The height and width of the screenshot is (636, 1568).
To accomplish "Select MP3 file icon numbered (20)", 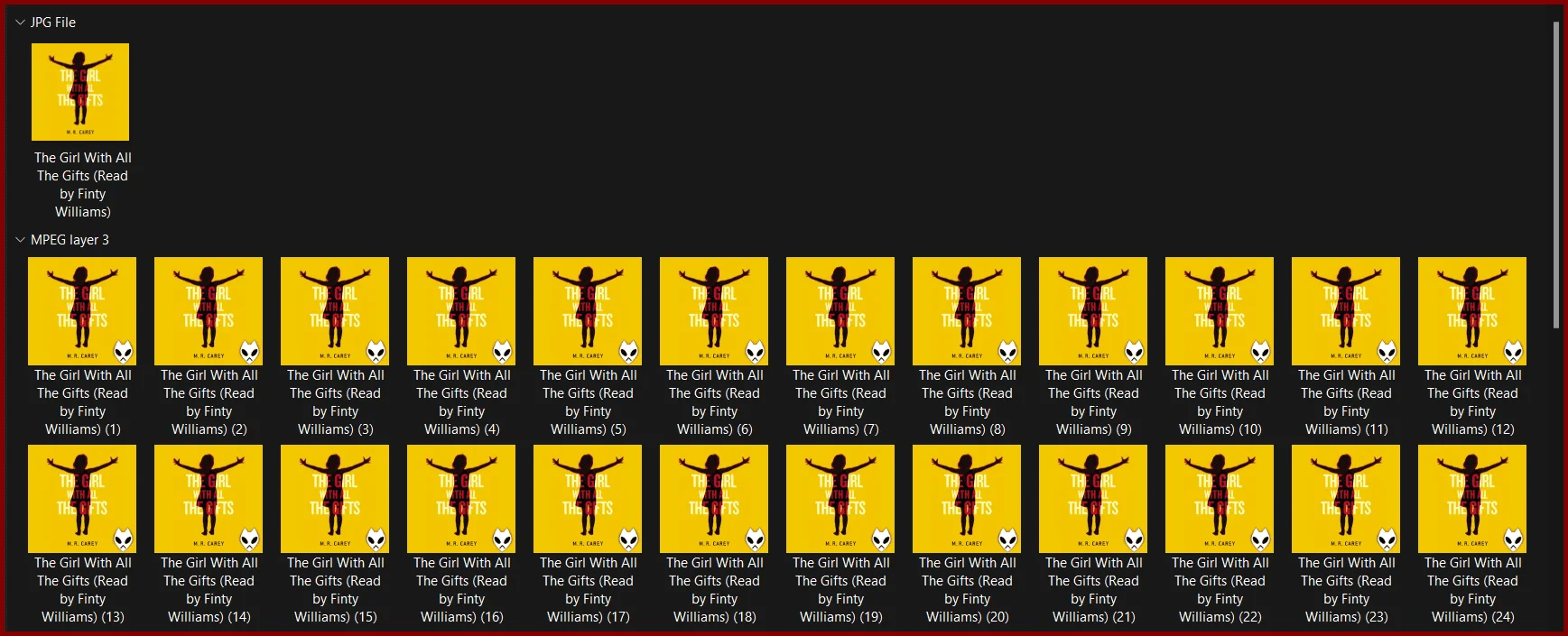I will (967, 499).
